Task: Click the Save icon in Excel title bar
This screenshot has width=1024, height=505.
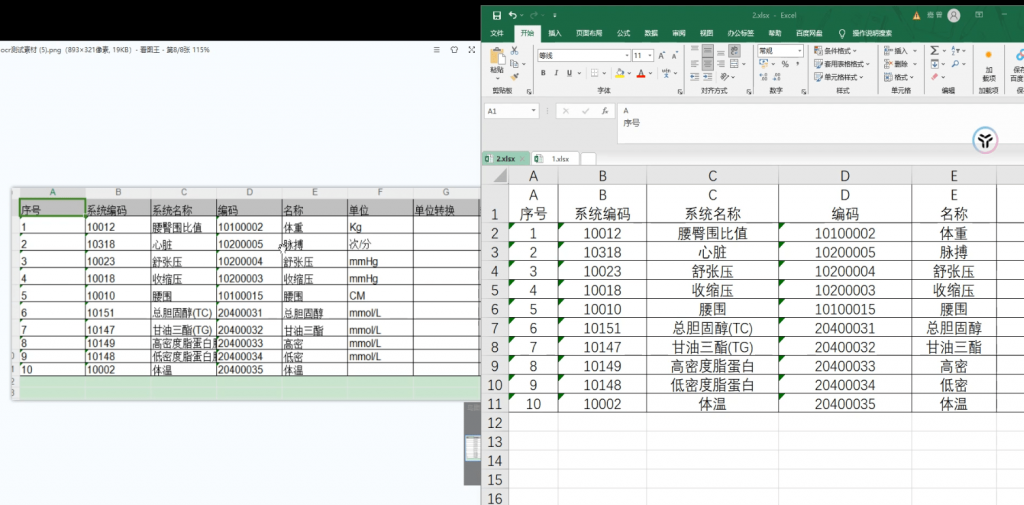Action: click(497, 15)
